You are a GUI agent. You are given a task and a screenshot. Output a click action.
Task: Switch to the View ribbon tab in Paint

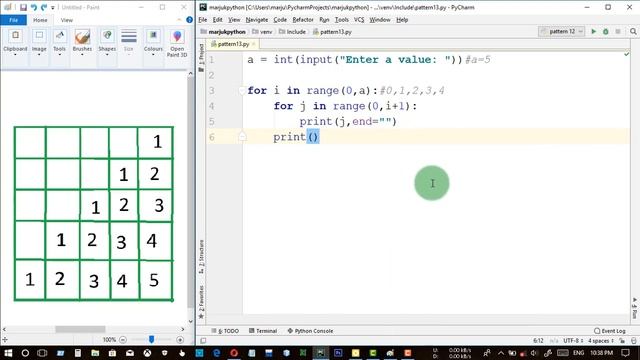[67, 20]
